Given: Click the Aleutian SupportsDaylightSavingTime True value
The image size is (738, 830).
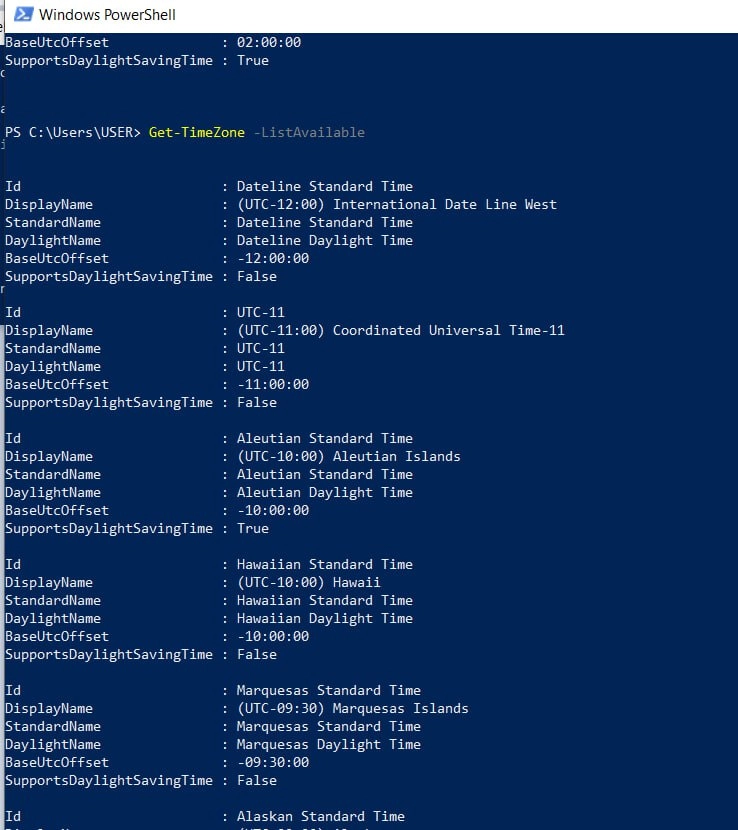Looking at the screenshot, I should pos(252,528).
